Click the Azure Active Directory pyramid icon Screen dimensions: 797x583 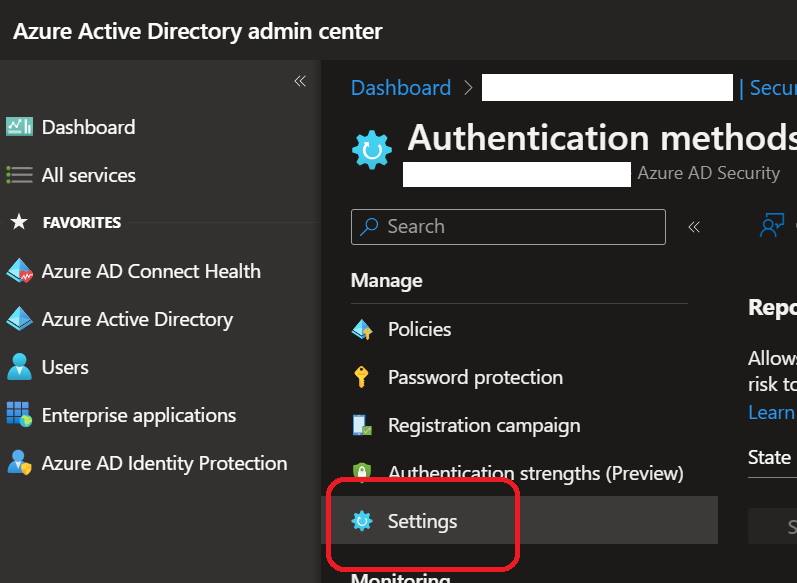(19, 319)
